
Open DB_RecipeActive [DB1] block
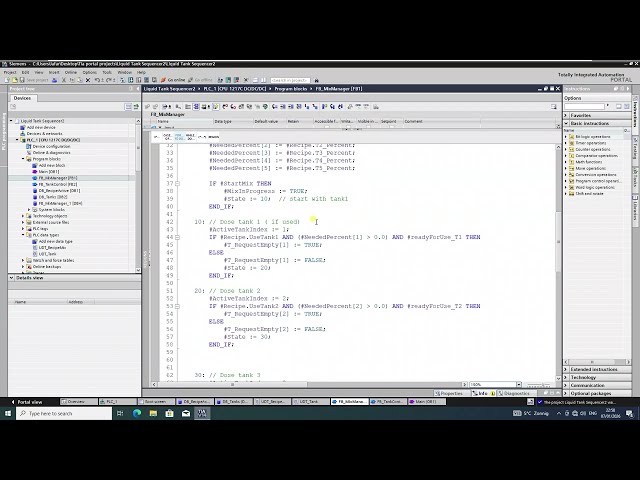[59, 190]
